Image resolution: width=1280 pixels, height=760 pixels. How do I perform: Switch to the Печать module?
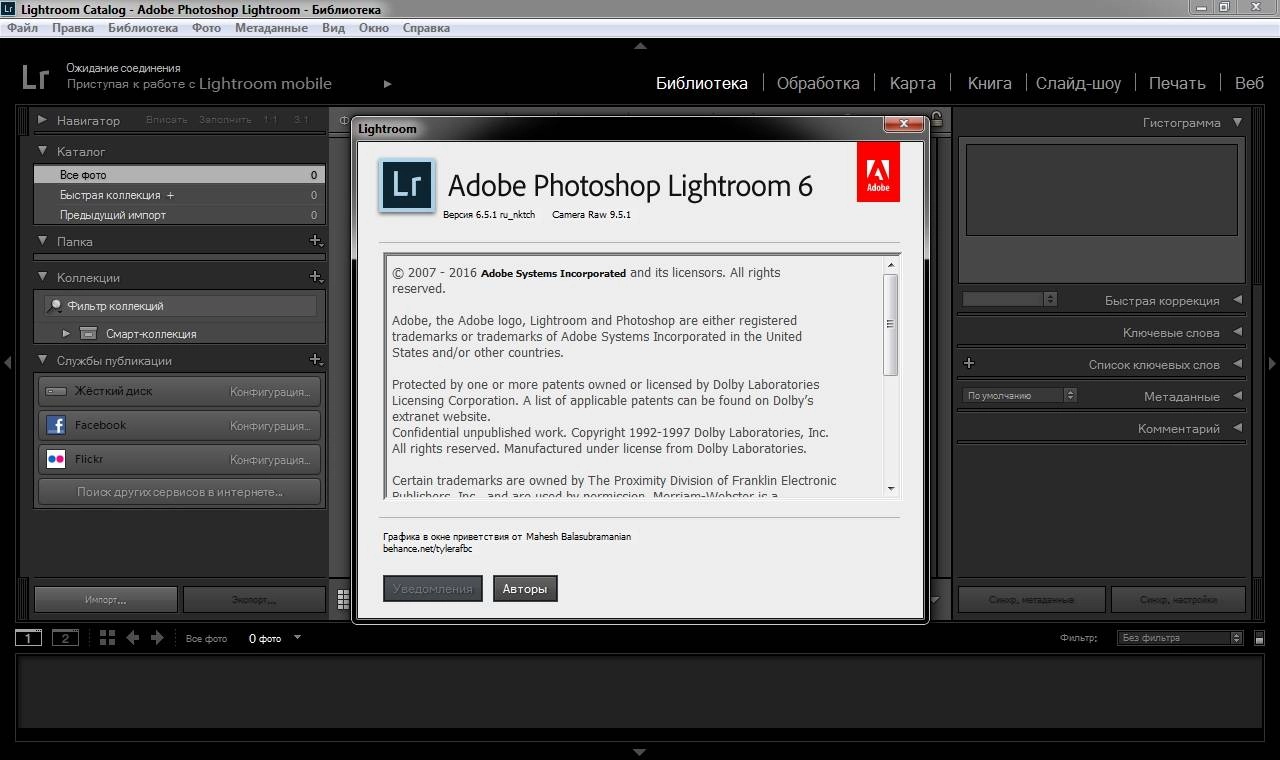pos(1177,83)
